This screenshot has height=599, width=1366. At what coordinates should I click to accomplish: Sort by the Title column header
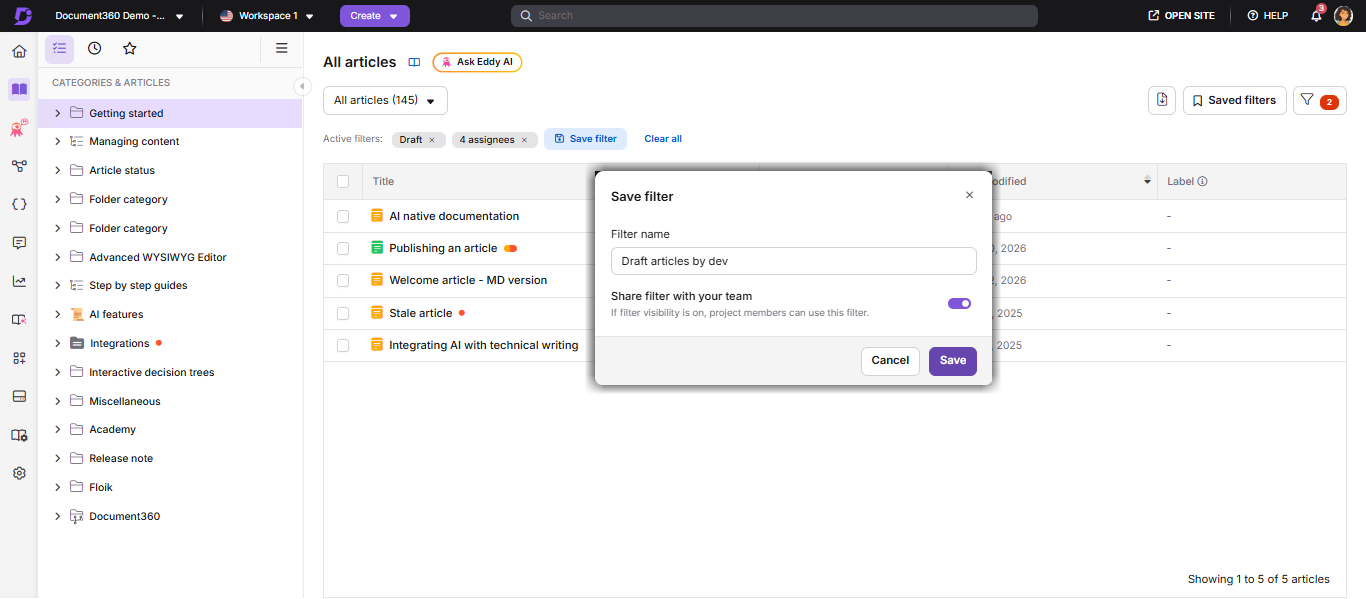click(383, 181)
